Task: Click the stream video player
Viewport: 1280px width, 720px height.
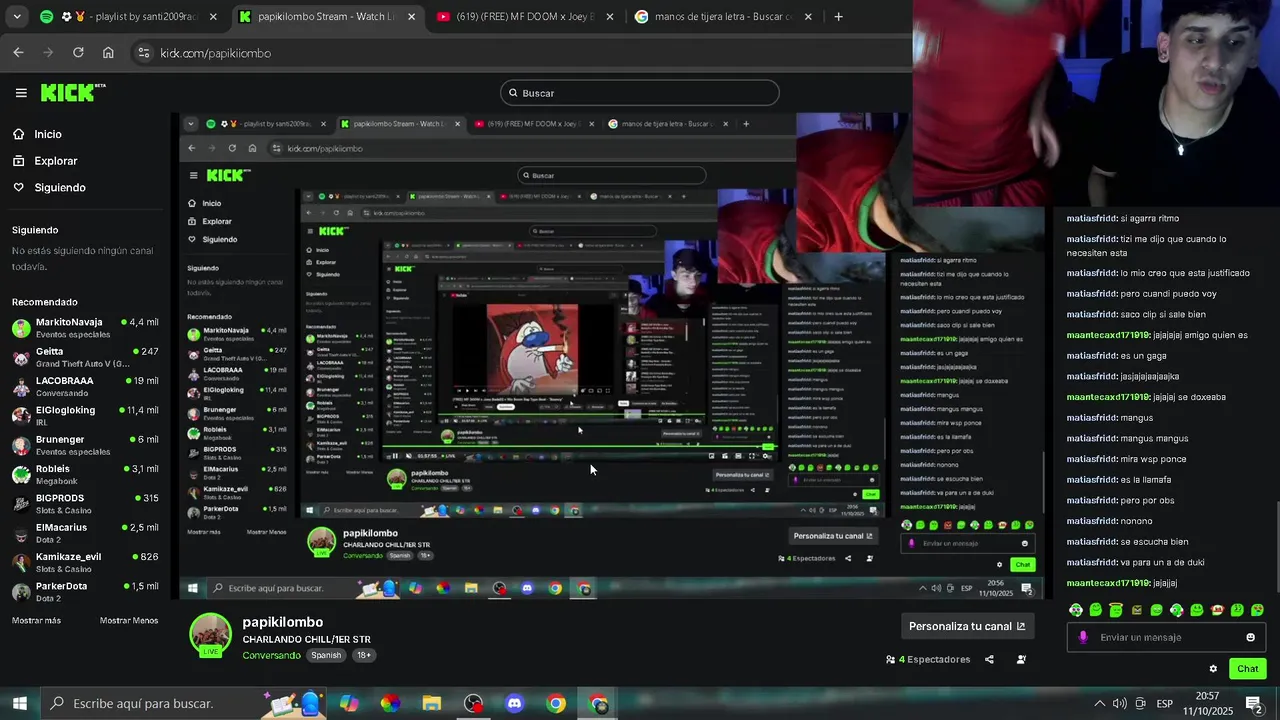Action: pyautogui.click(x=612, y=356)
